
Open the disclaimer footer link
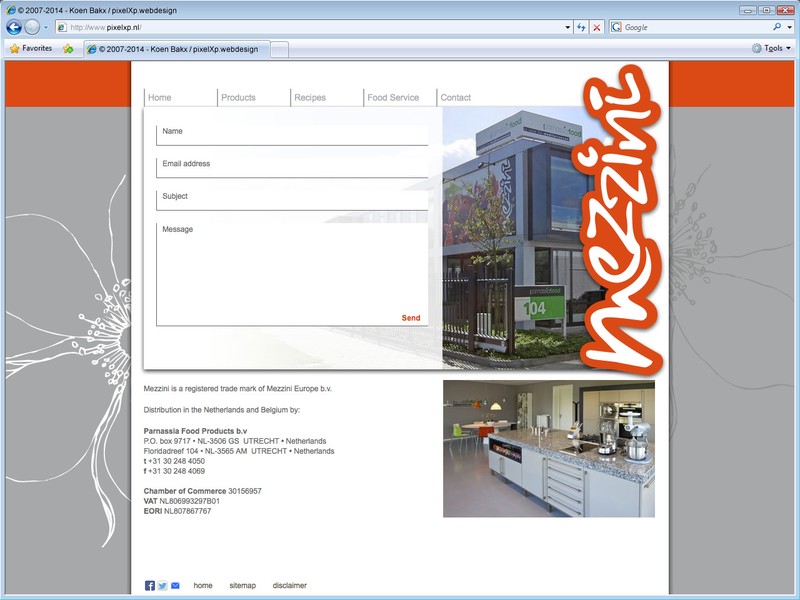coord(289,585)
